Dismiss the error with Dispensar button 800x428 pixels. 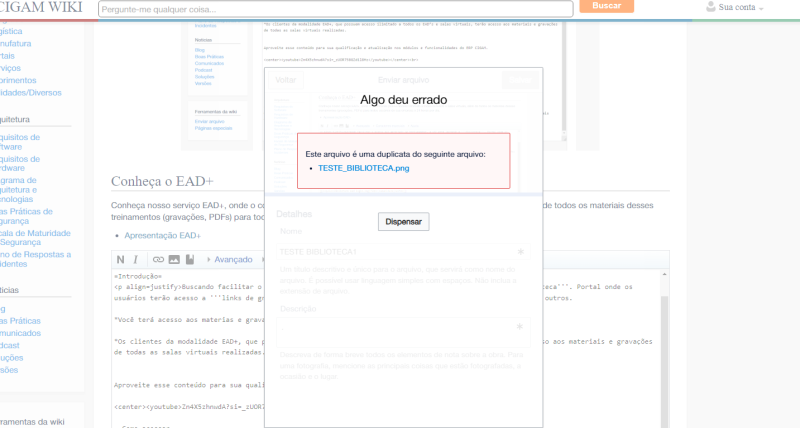pos(403,221)
